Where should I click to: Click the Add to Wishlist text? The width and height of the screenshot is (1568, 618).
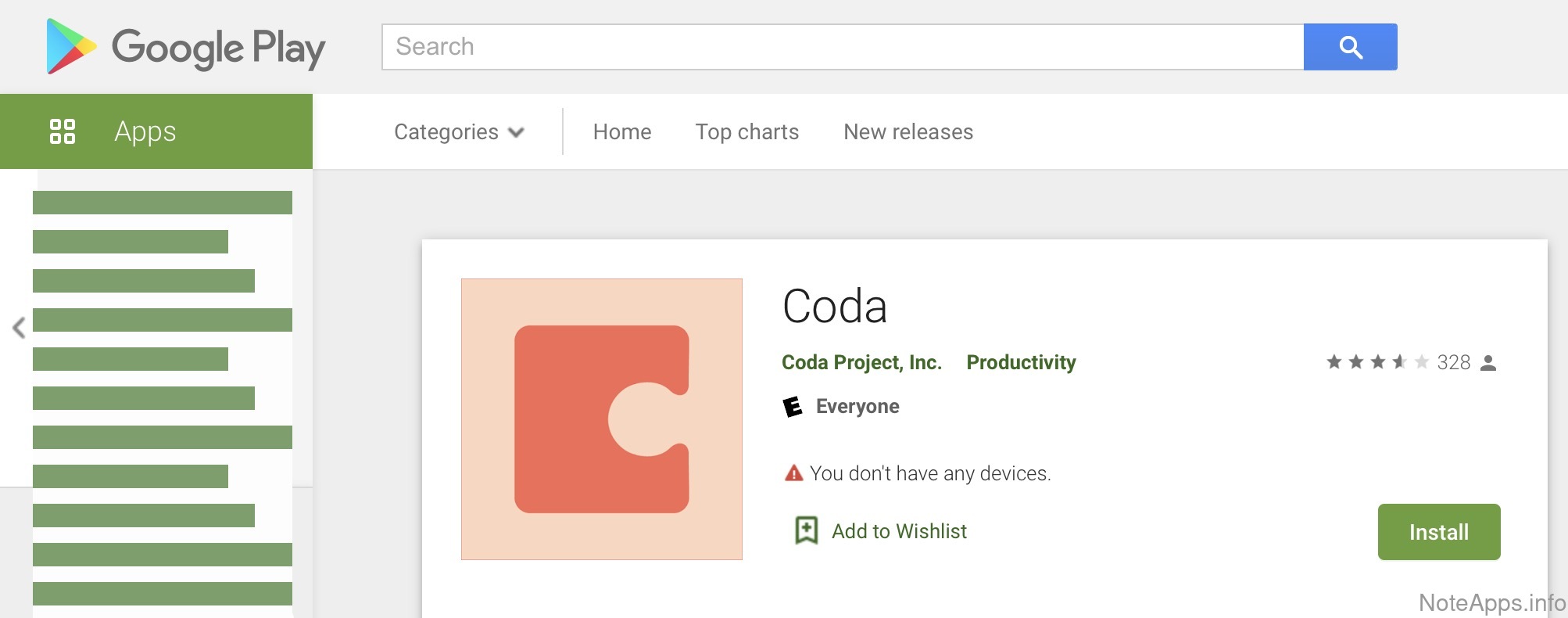pyautogui.click(x=899, y=531)
